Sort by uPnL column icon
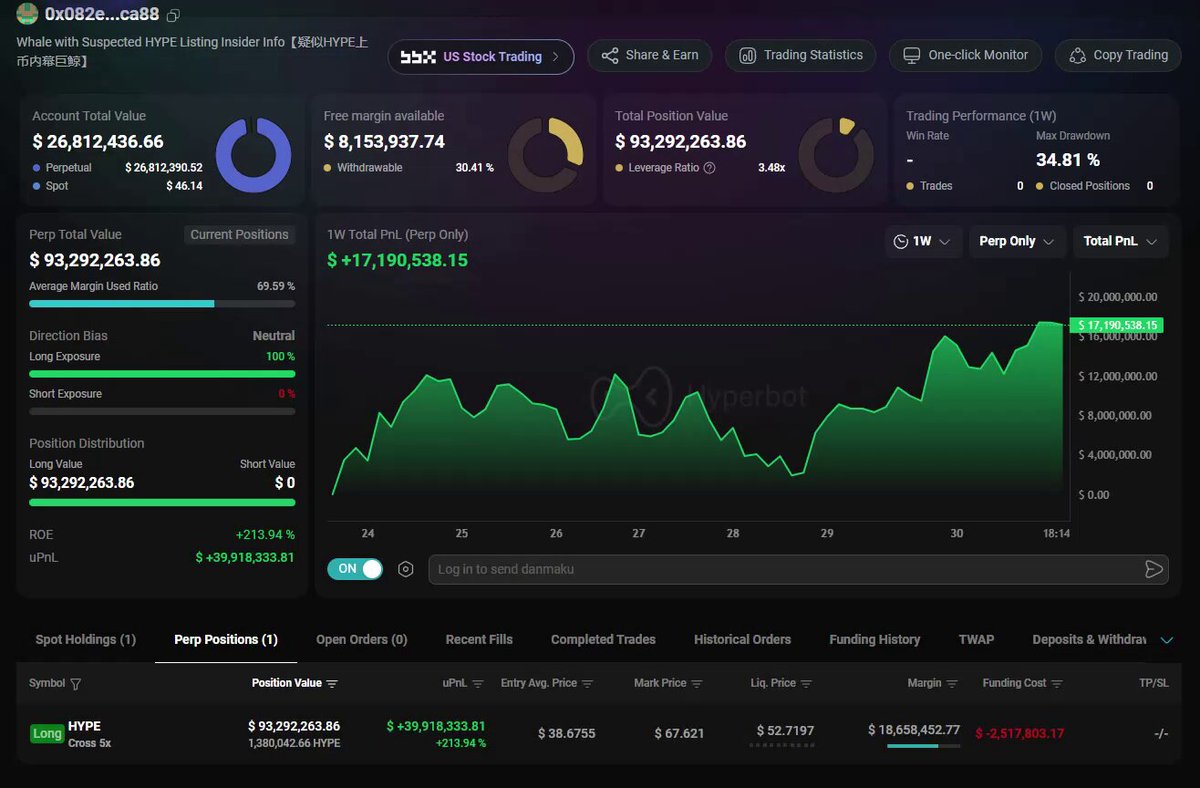 click(478, 684)
